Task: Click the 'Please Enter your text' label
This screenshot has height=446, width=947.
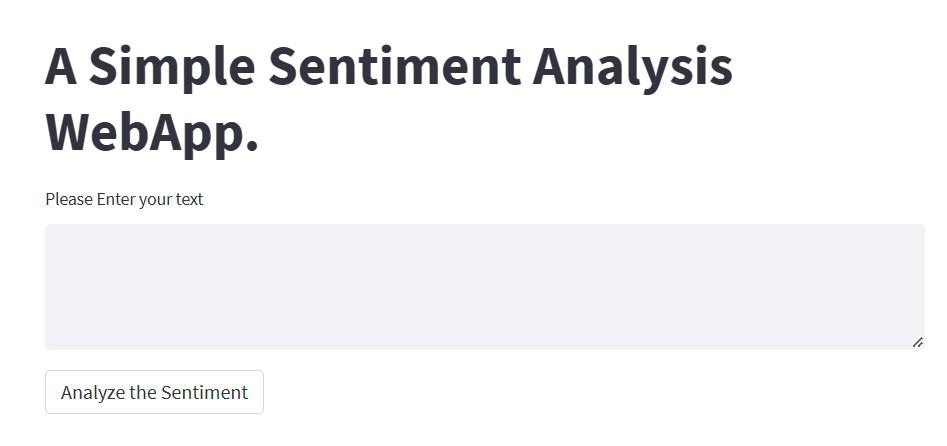Action: 124,199
